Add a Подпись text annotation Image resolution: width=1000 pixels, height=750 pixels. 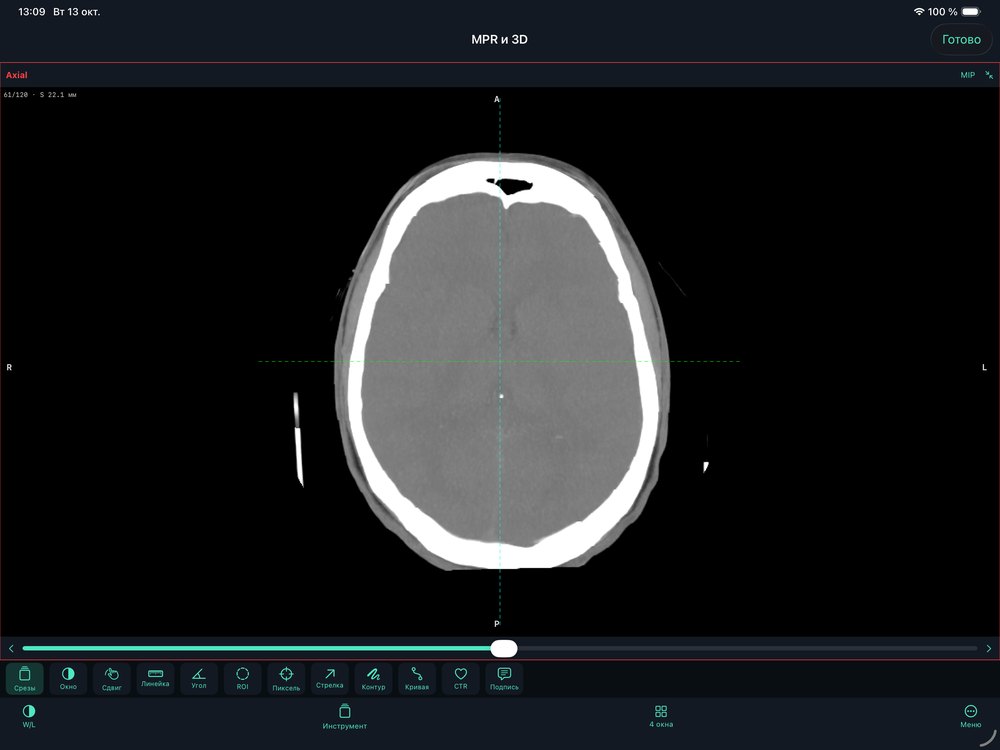pos(504,678)
